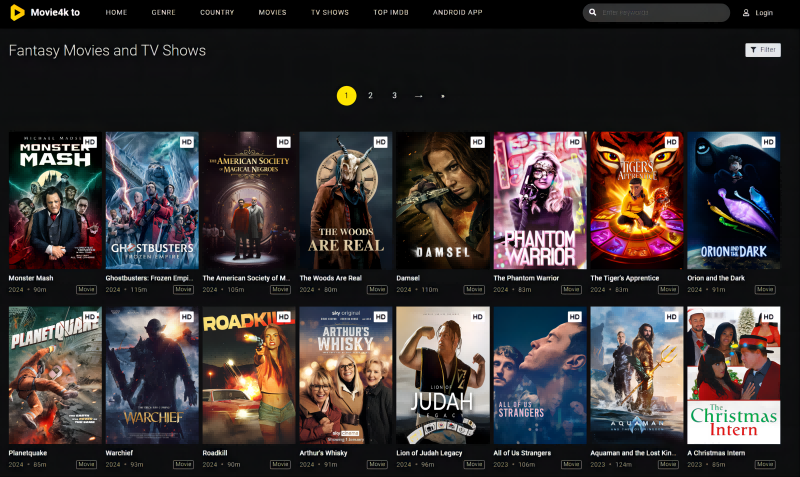
Task: Open Arthur's Whisky poster
Action: coord(346,375)
